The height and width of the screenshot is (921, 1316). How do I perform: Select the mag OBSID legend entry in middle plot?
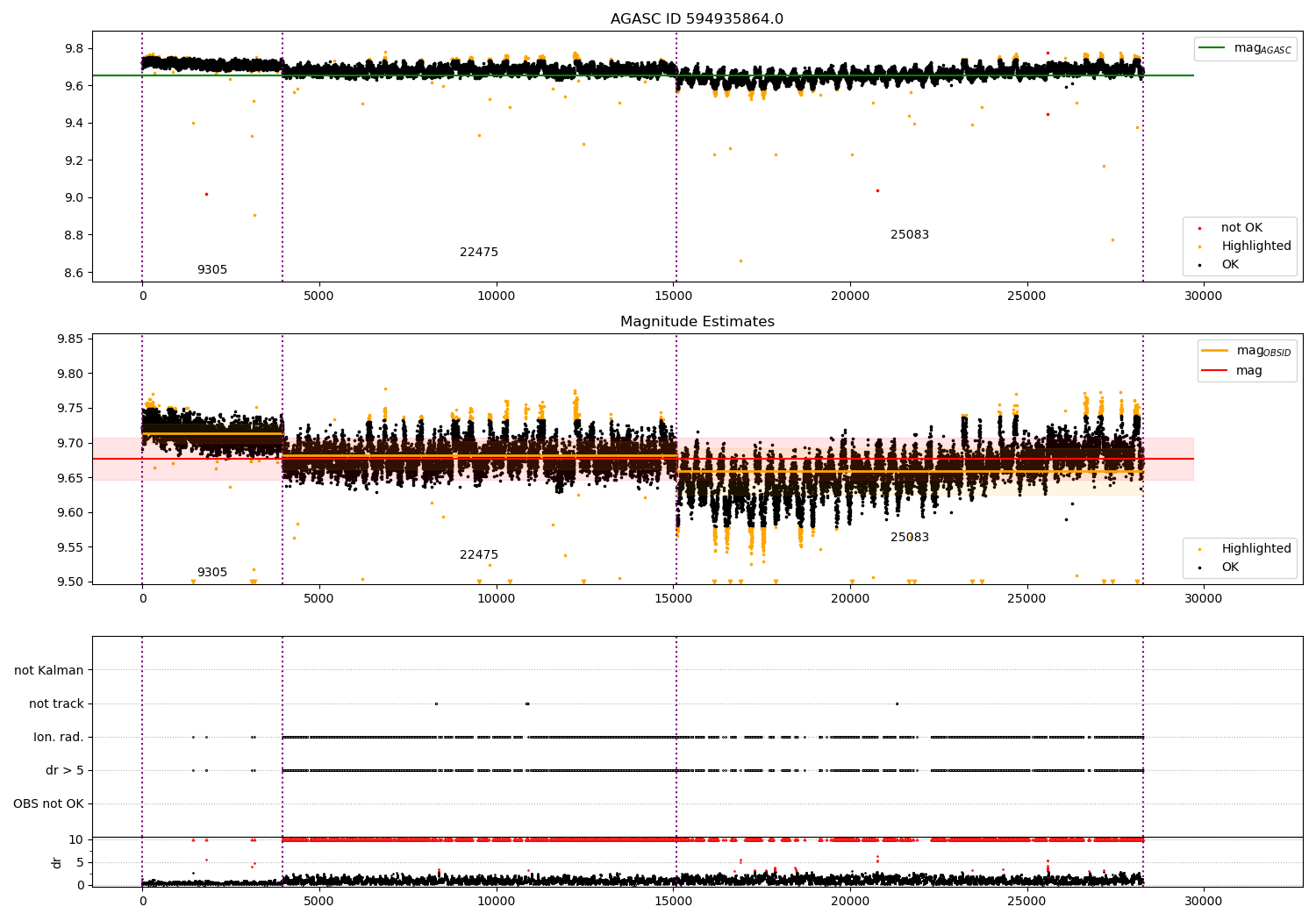1245,351
